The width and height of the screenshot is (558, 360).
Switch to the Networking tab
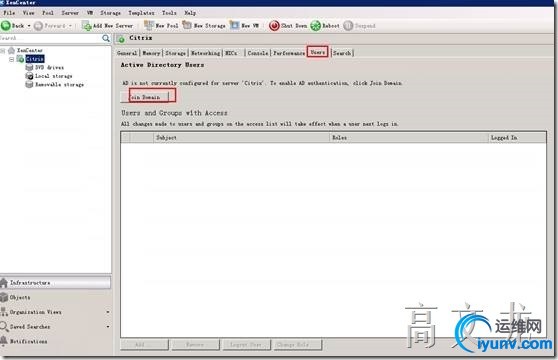coord(205,53)
